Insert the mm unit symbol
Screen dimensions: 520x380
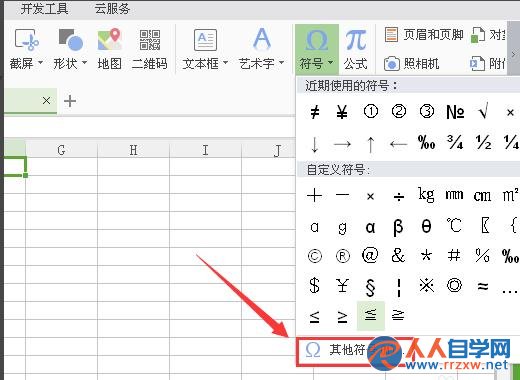pos(454,195)
